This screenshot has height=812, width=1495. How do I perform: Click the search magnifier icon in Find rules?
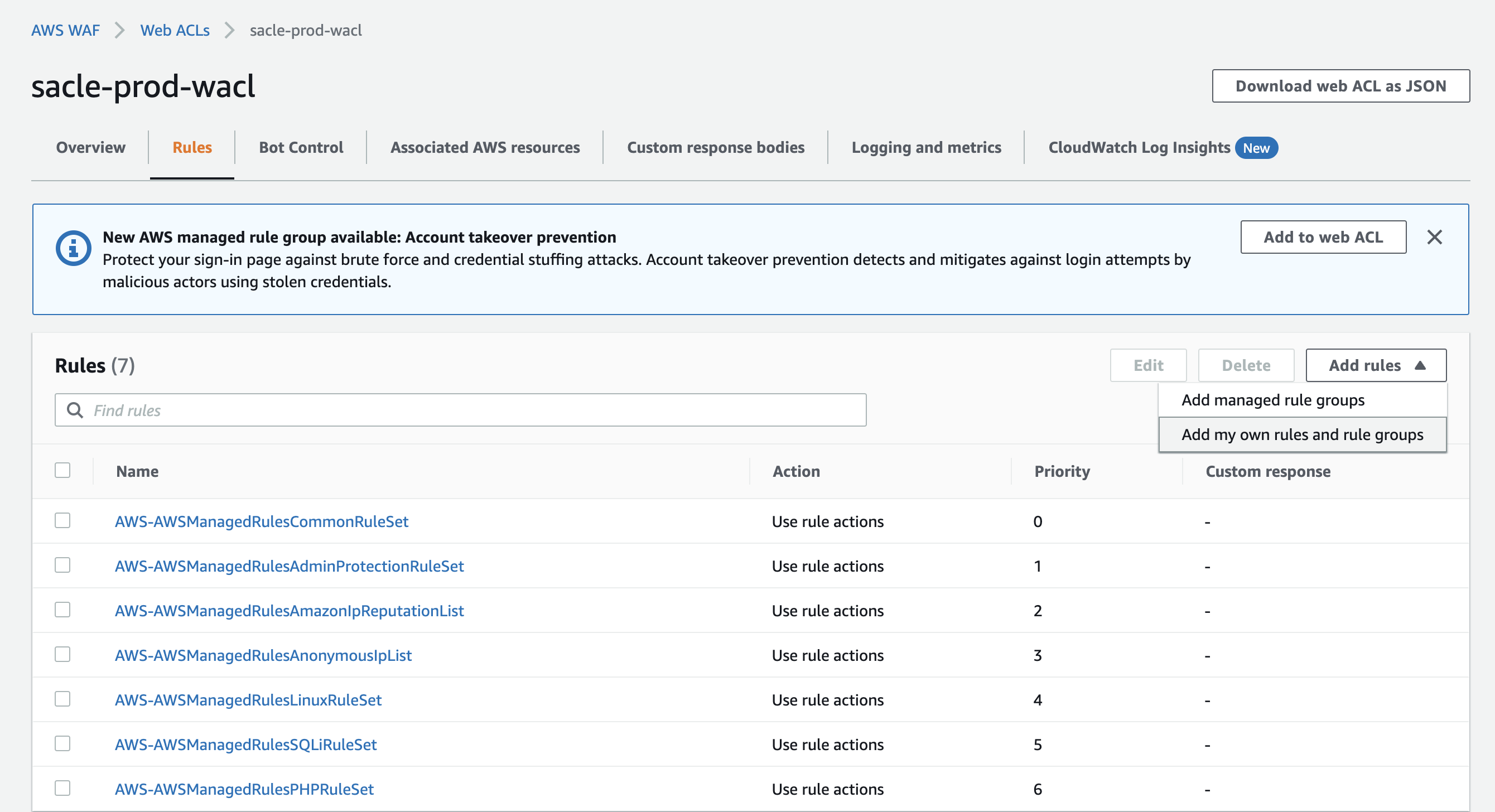[75, 410]
